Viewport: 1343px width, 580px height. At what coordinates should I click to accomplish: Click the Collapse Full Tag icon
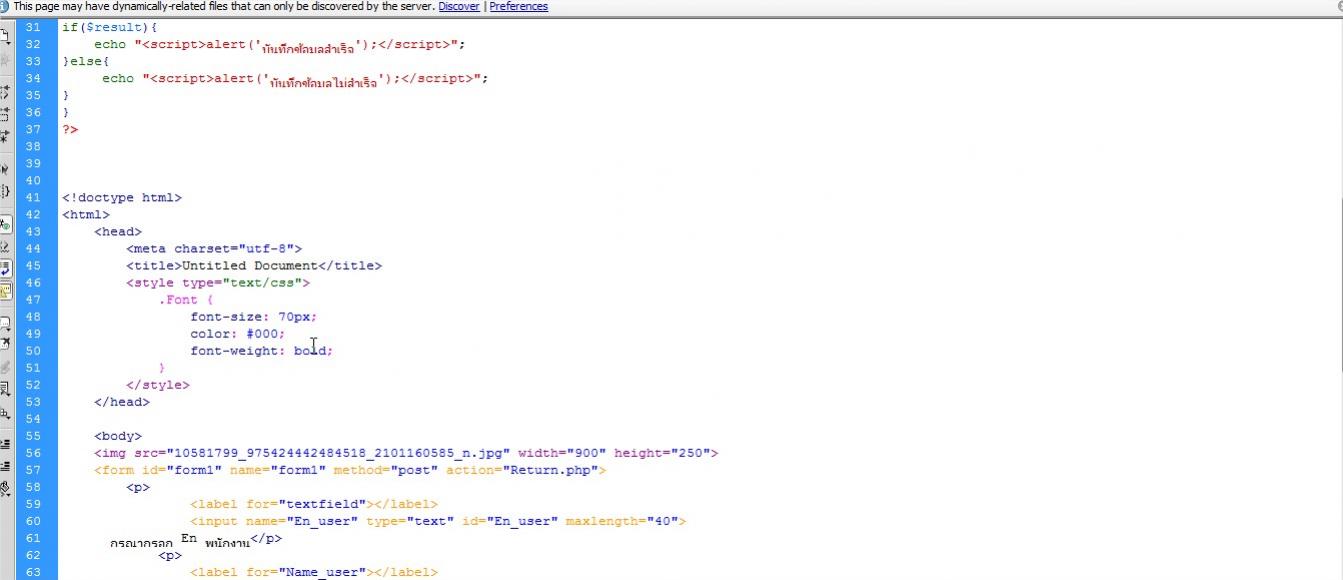tap(5, 91)
